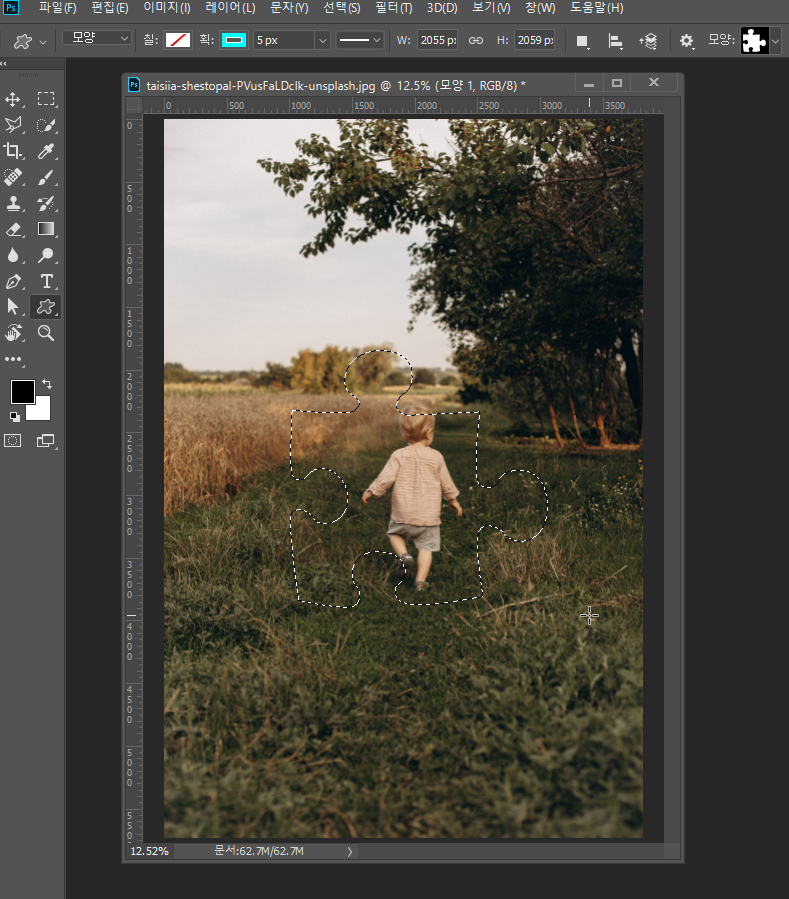Screen dimensions: 789x899
Task: Open shape settings gear menu
Action: click(x=686, y=41)
